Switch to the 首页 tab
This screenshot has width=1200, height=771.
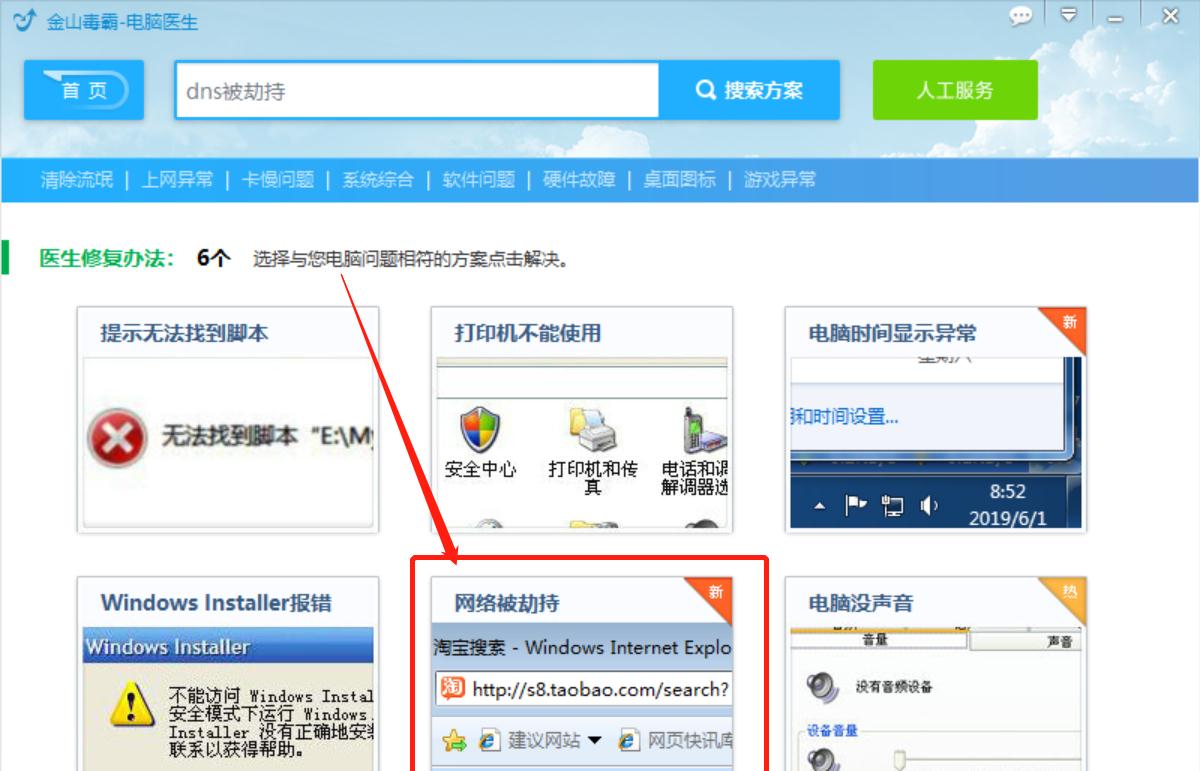(83, 89)
